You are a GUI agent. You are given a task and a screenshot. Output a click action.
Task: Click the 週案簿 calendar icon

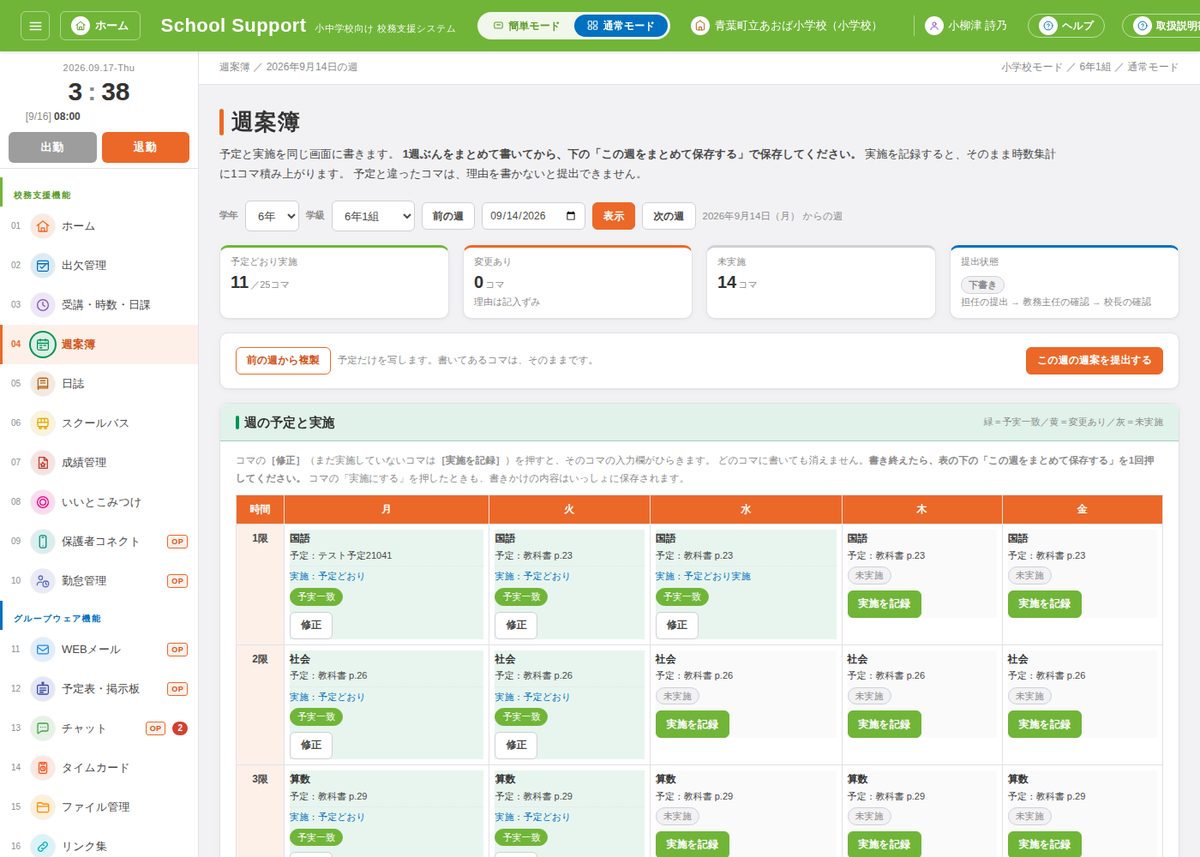(43, 344)
